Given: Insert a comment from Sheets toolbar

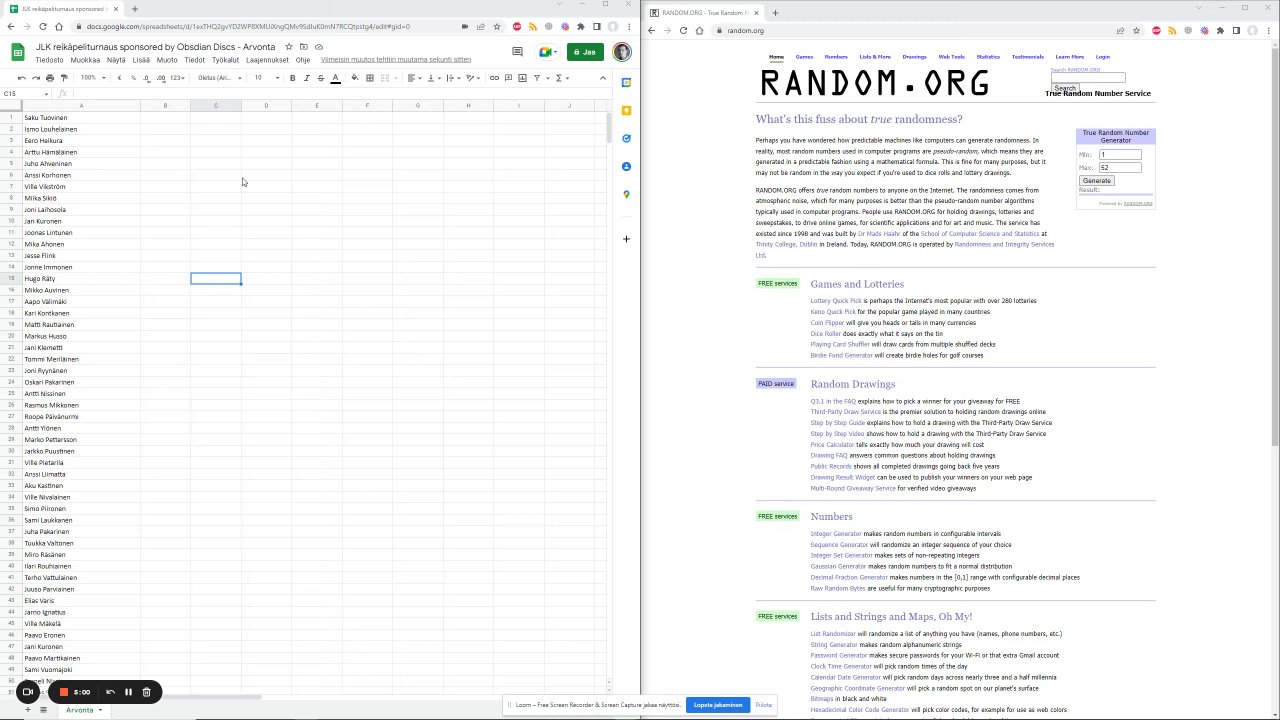Looking at the screenshot, I should [508, 78].
